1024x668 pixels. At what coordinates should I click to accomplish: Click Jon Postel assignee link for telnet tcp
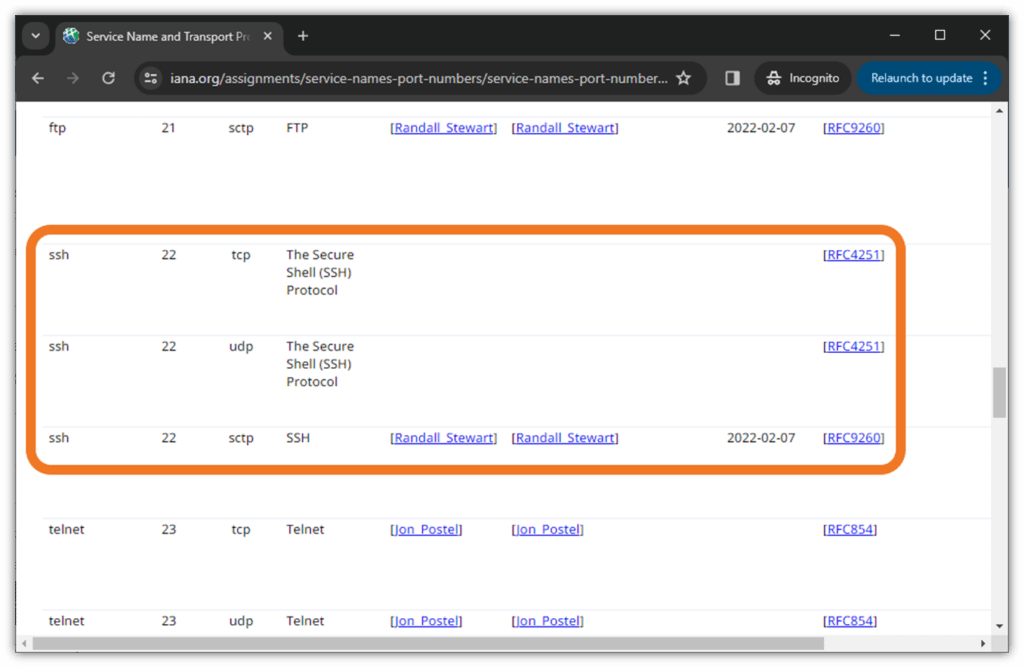tap(426, 530)
